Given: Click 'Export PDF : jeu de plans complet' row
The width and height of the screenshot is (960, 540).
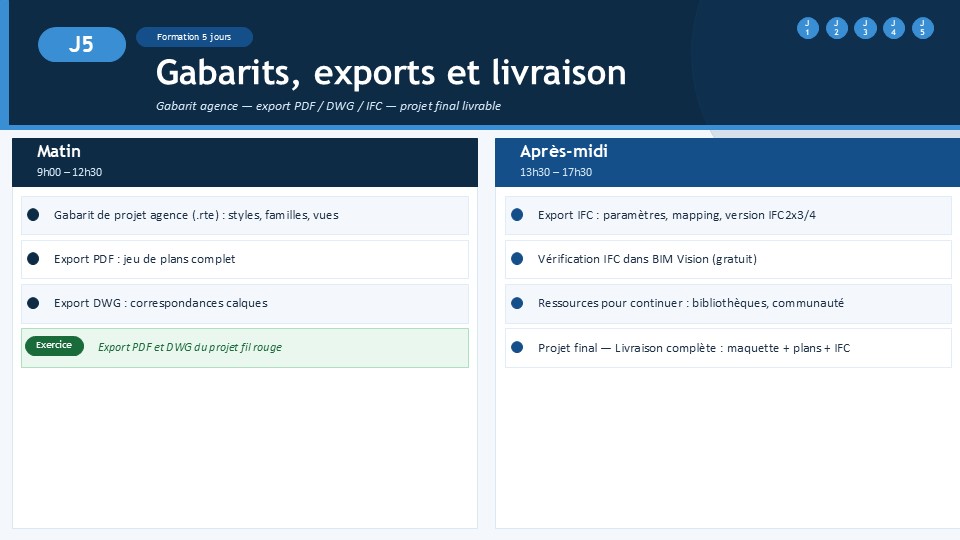Looking at the screenshot, I should point(245,260).
